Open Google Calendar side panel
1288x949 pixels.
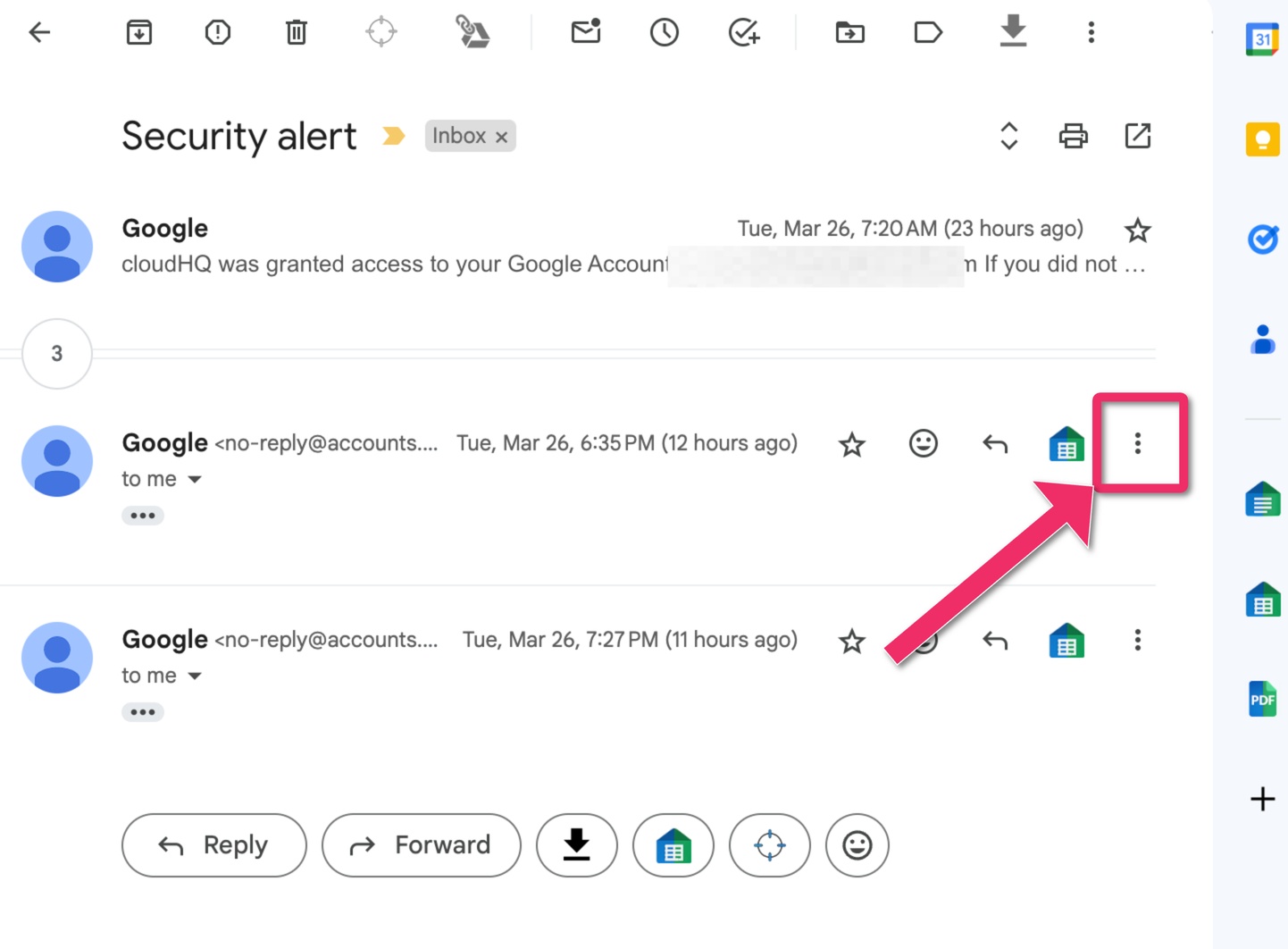1263,39
